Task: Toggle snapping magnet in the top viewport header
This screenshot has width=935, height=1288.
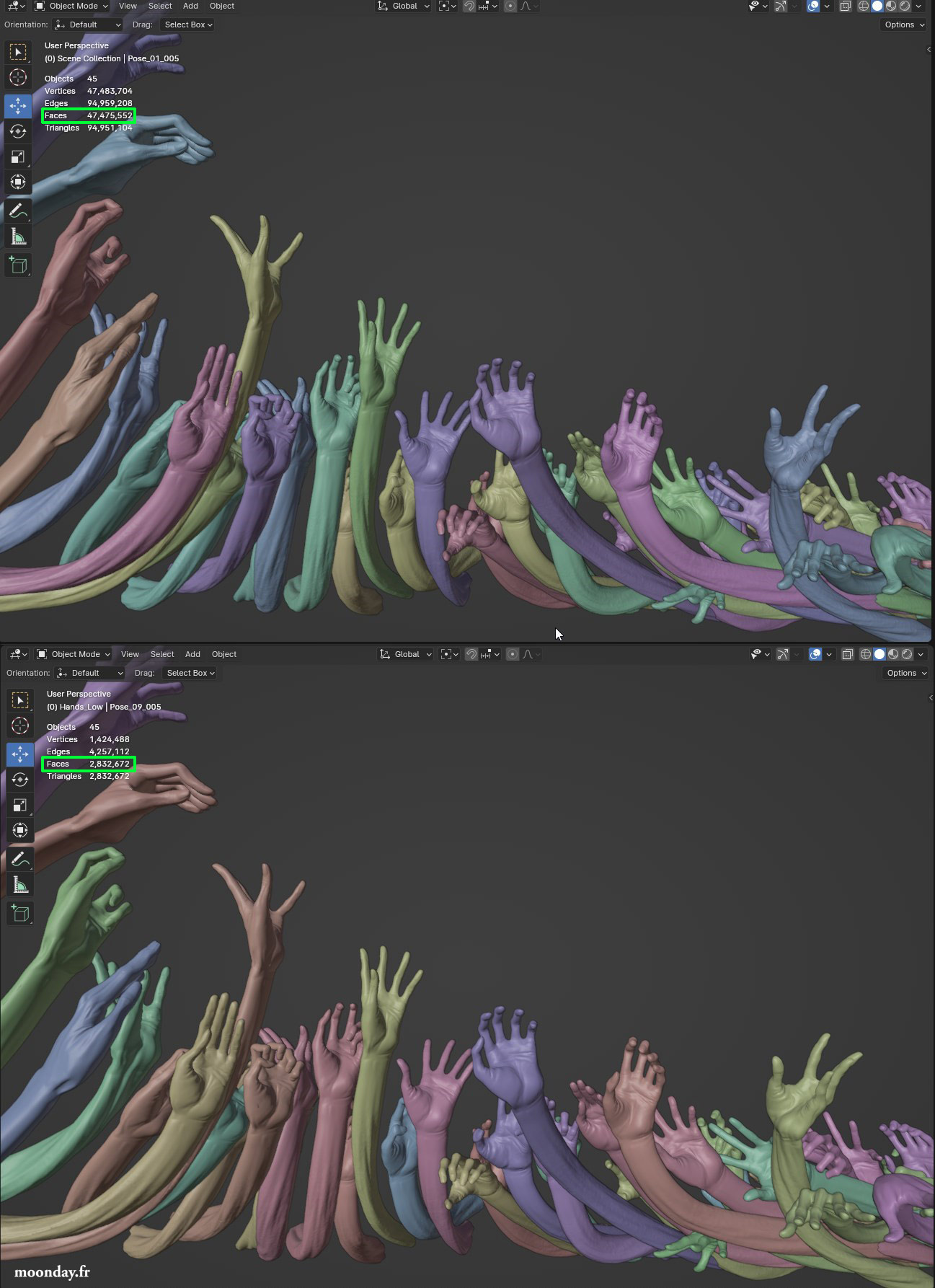Action: coord(469,6)
